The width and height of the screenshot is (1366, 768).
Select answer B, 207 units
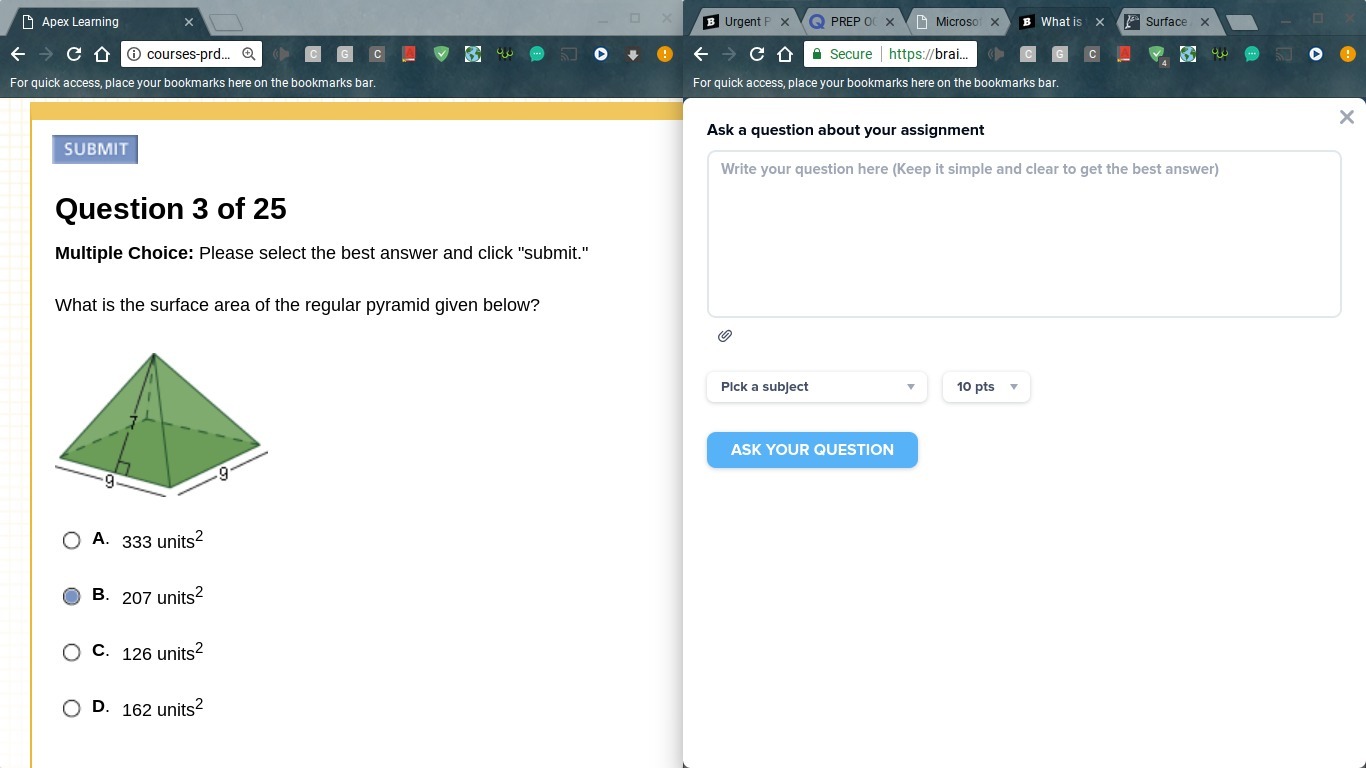pyautogui.click(x=71, y=597)
